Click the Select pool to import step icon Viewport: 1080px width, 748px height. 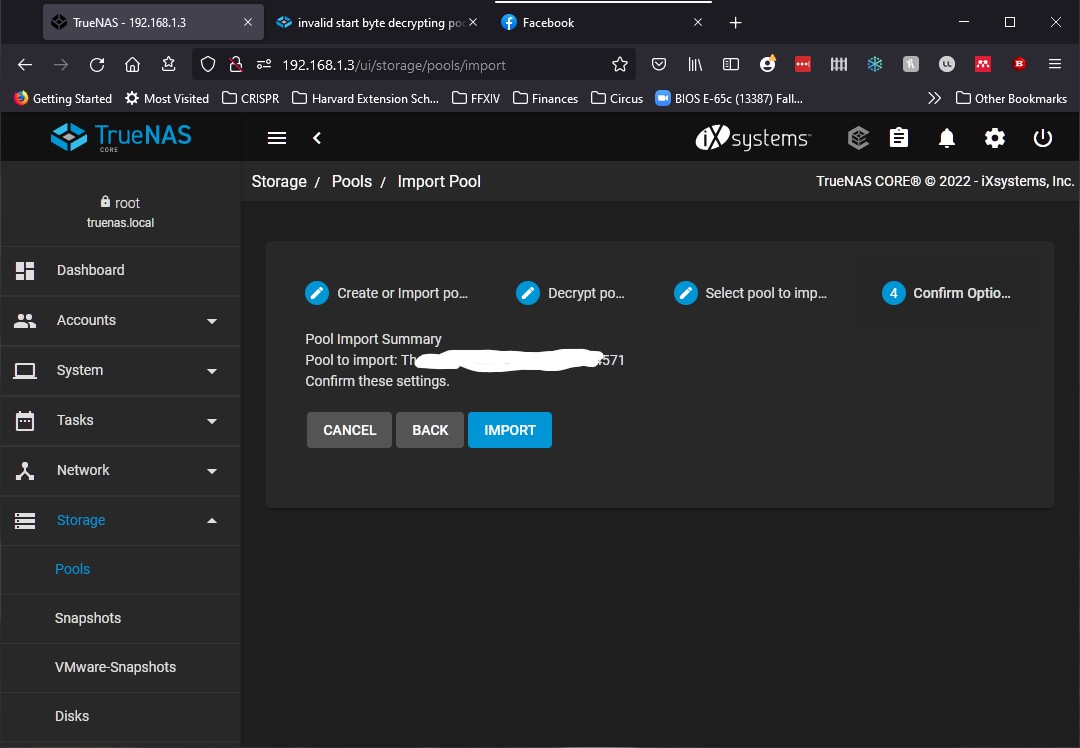(x=685, y=293)
